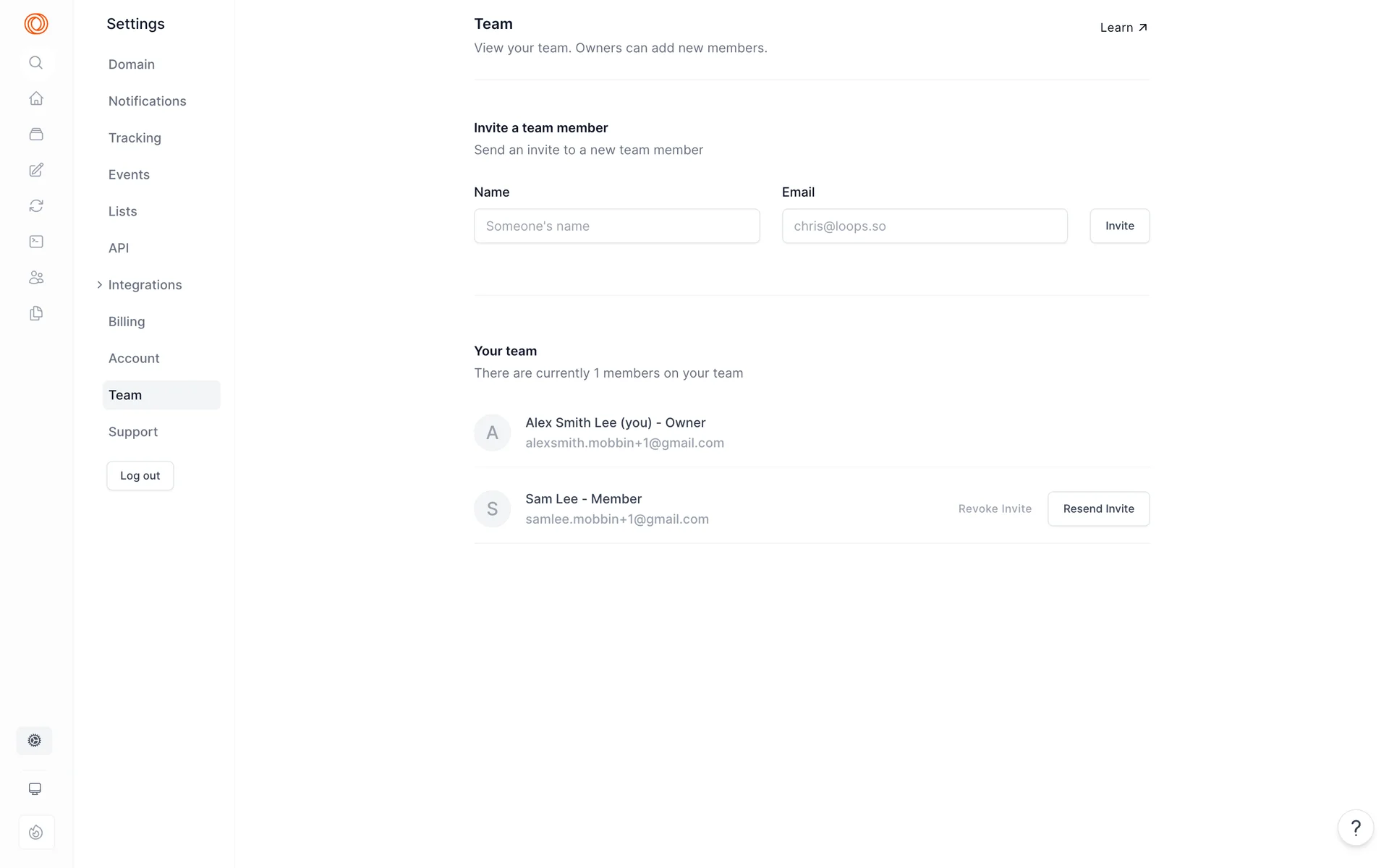Open the transactional terminal icon
This screenshot has width=1389, height=868.
pos(36,242)
